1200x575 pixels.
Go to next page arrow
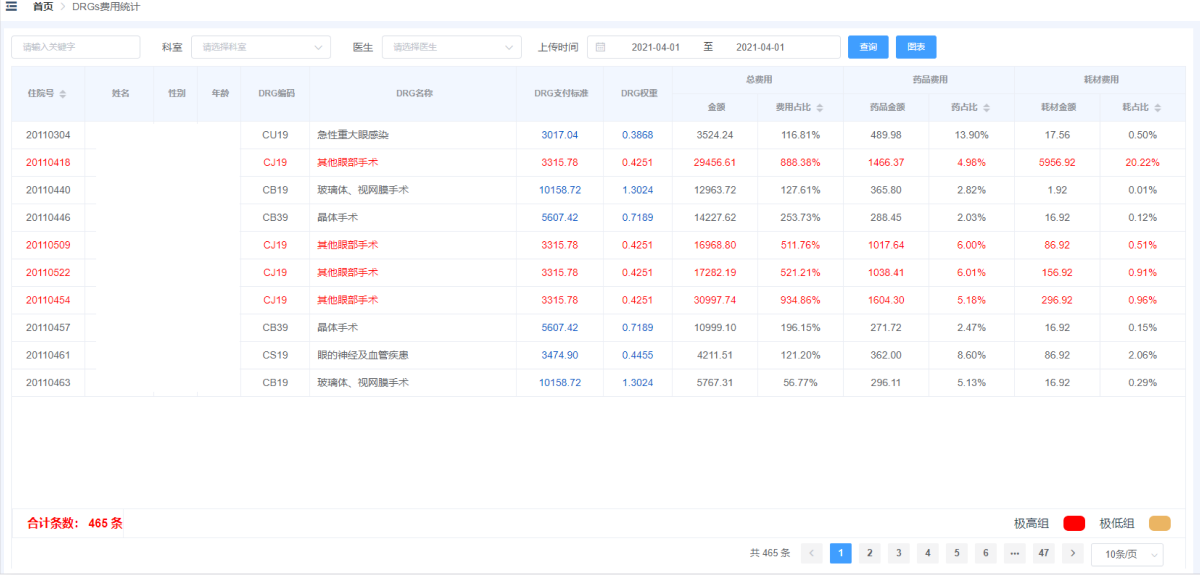pos(1072,553)
